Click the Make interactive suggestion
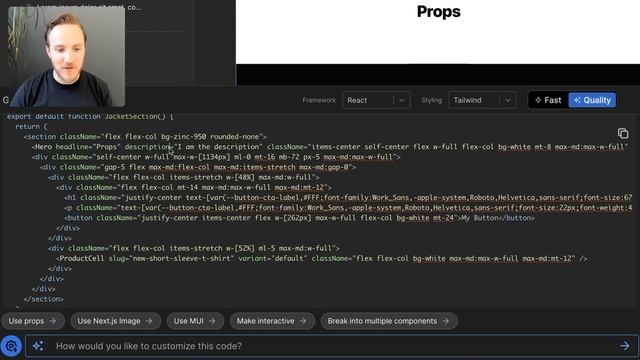The height and width of the screenshot is (360, 640). [x=272, y=321]
